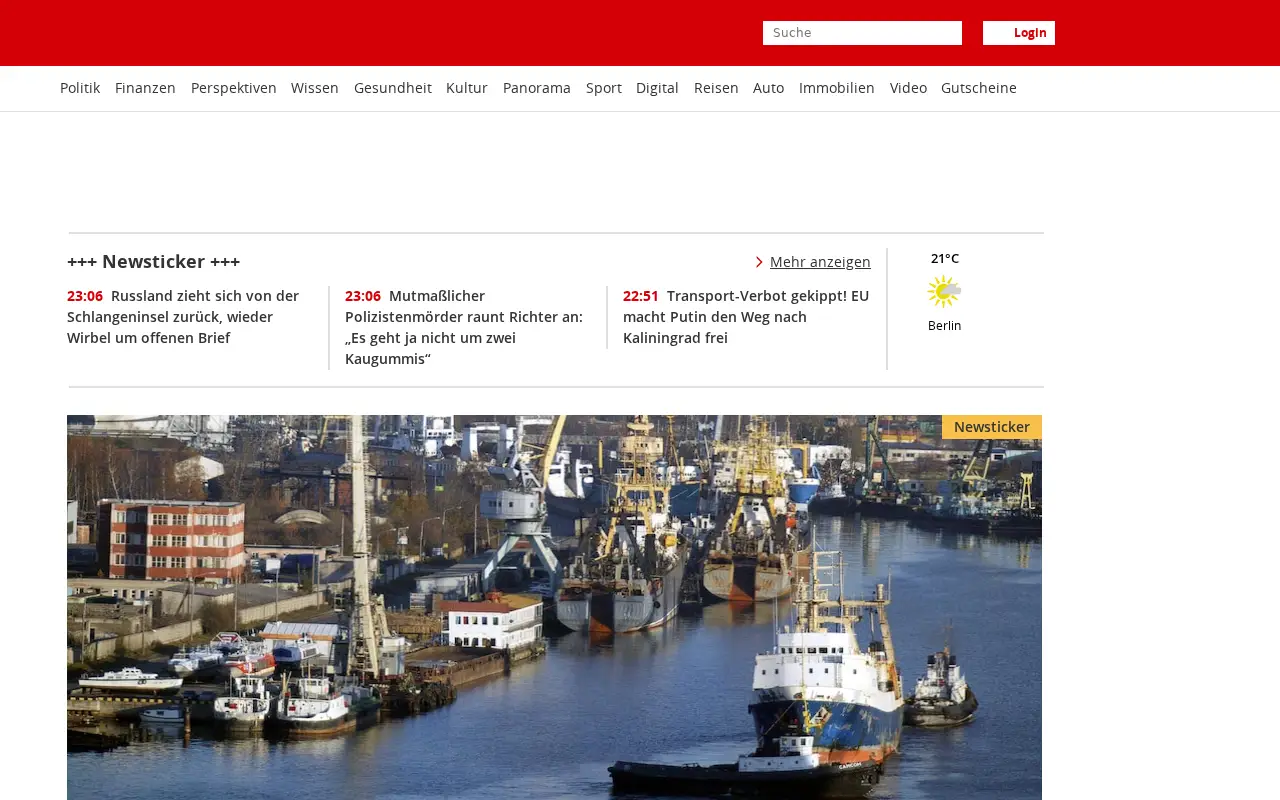Navigate to the Wissen section

(x=315, y=88)
